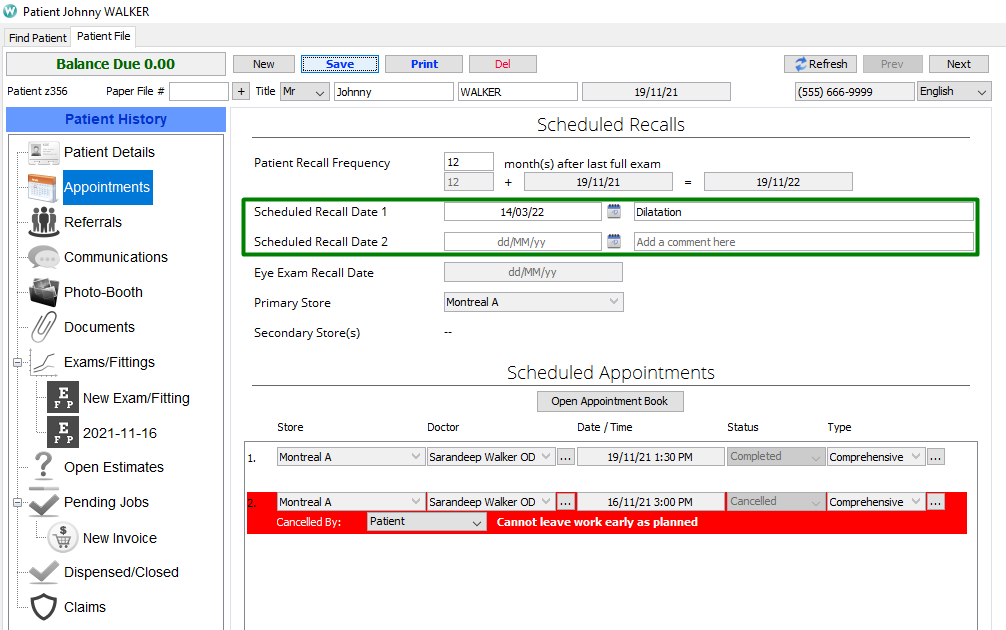Screen dimensions: 1006x630
Task: Click the Del button
Action: coord(503,64)
